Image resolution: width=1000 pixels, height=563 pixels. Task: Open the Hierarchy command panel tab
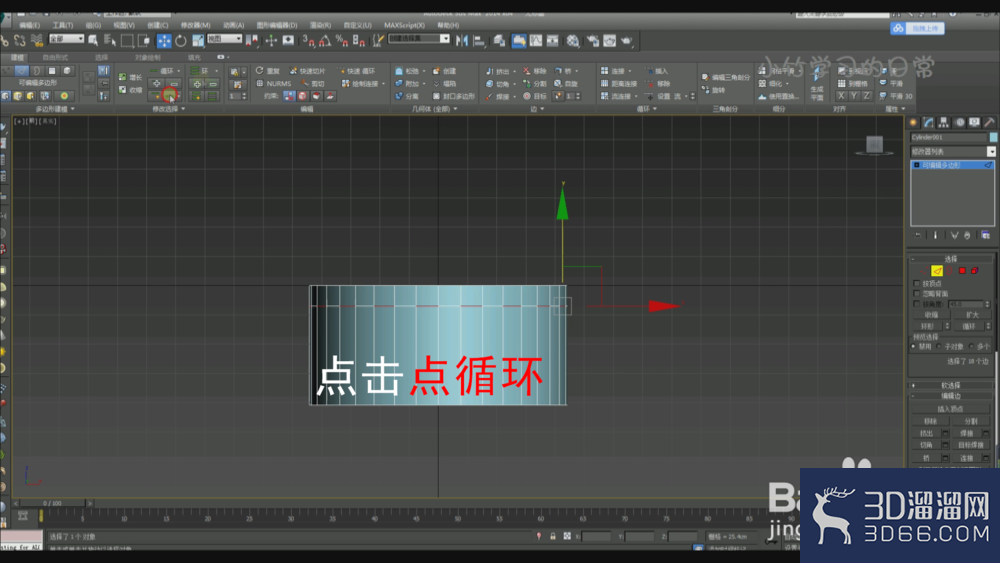click(944, 122)
